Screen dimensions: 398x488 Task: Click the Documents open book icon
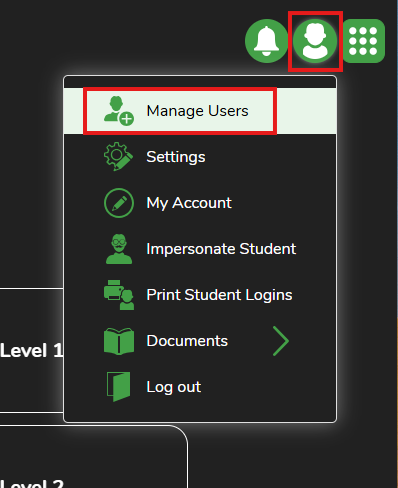point(119,341)
